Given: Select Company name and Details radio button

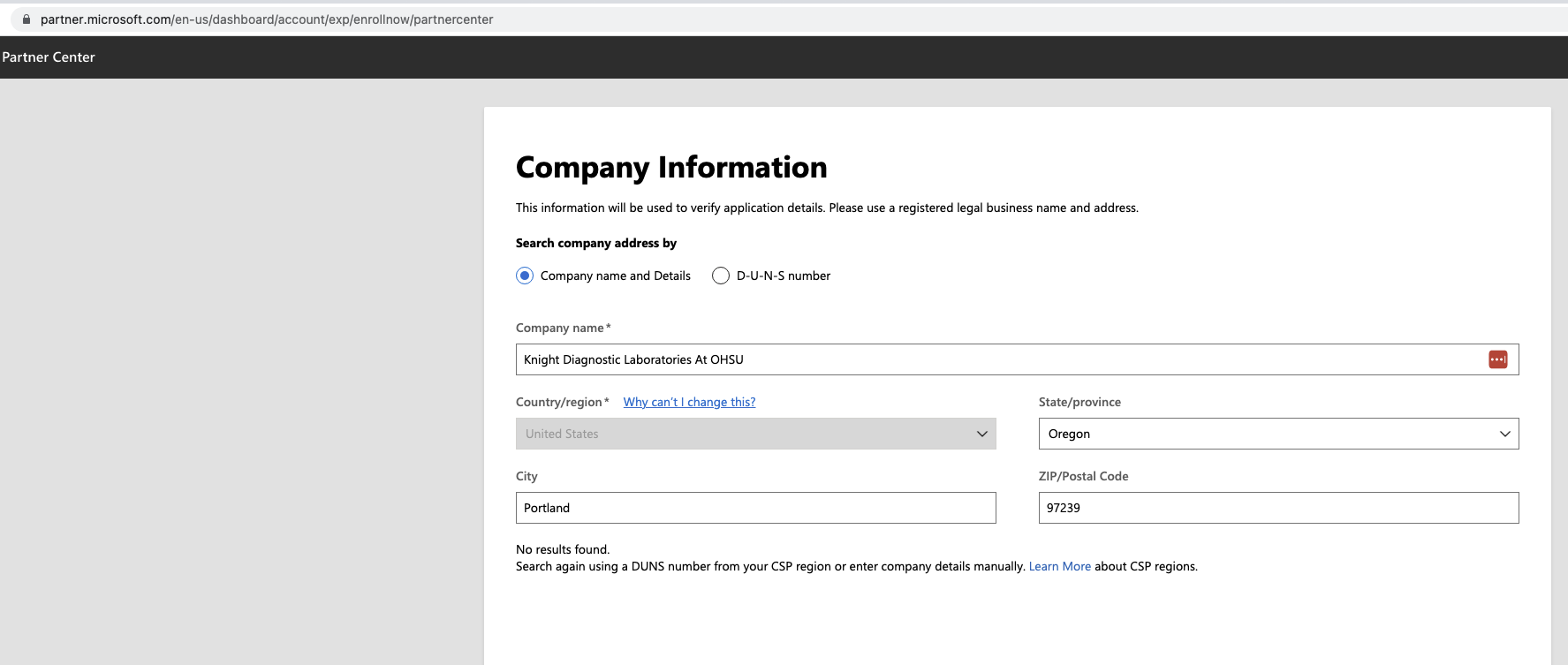Looking at the screenshot, I should point(525,276).
